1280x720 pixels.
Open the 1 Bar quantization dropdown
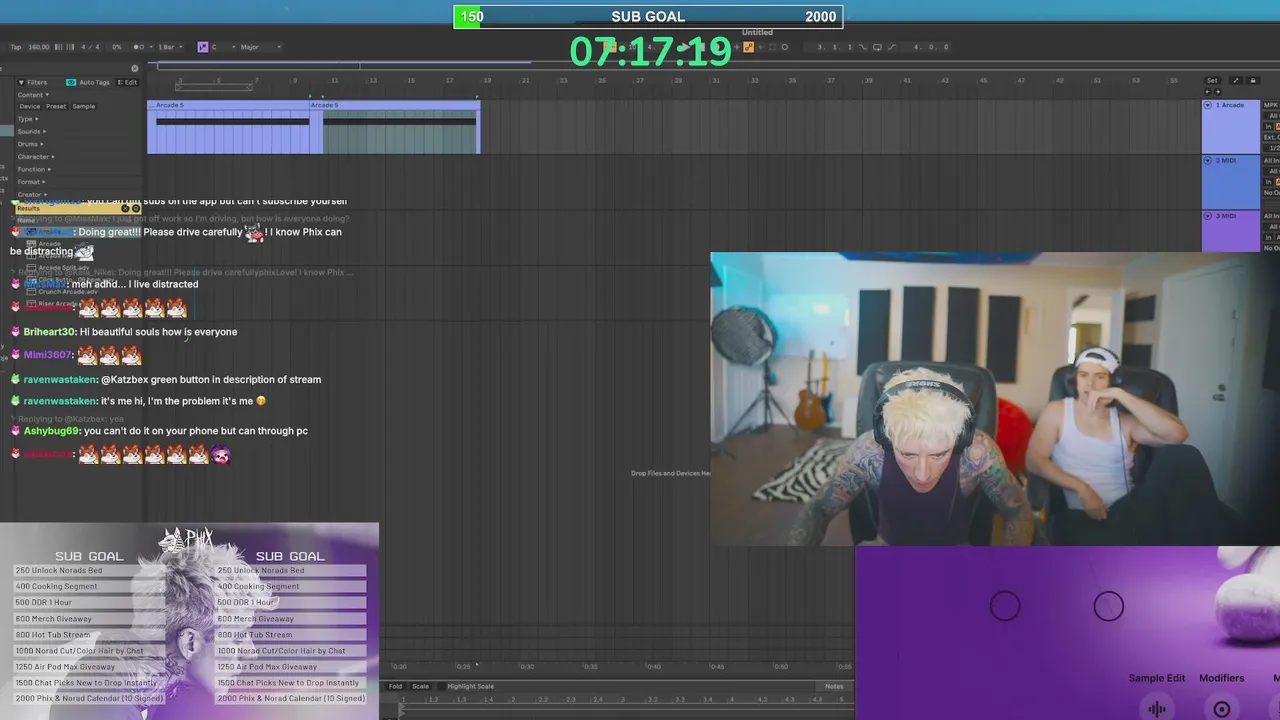point(170,47)
